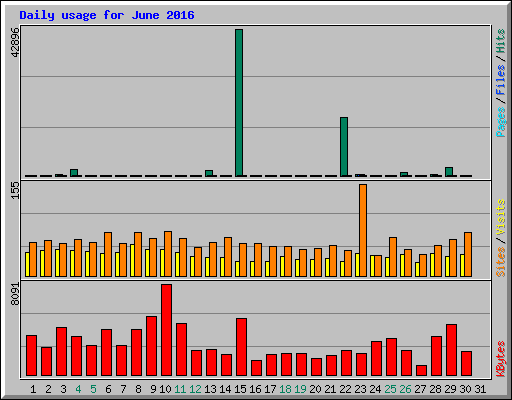512x400 pixels.
Task: Click day label 10 on the axis
Action: coord(165,389)
